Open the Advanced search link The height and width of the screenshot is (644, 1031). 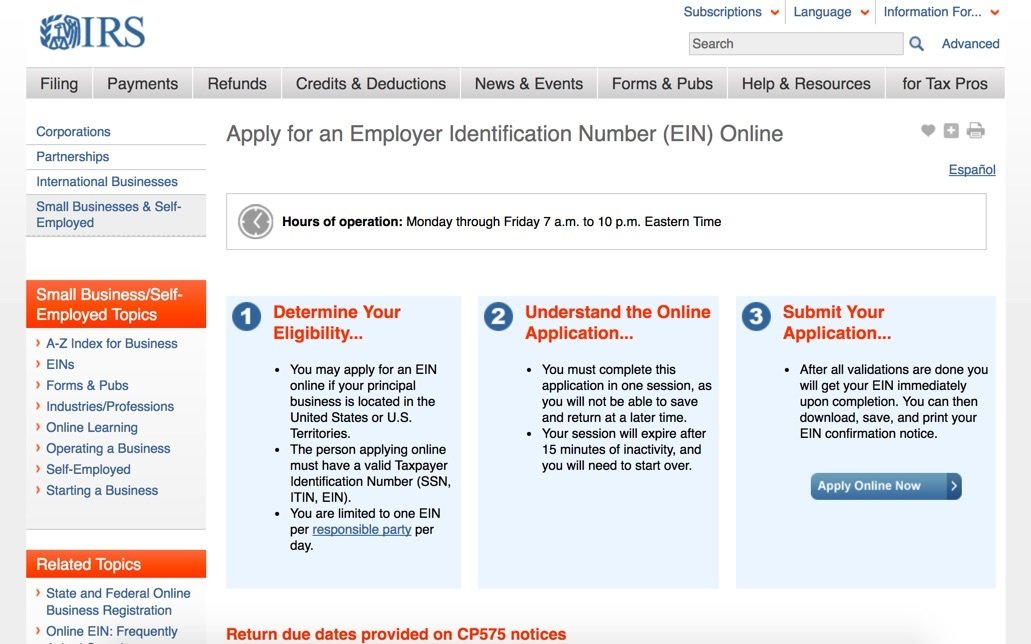(970, 44)
